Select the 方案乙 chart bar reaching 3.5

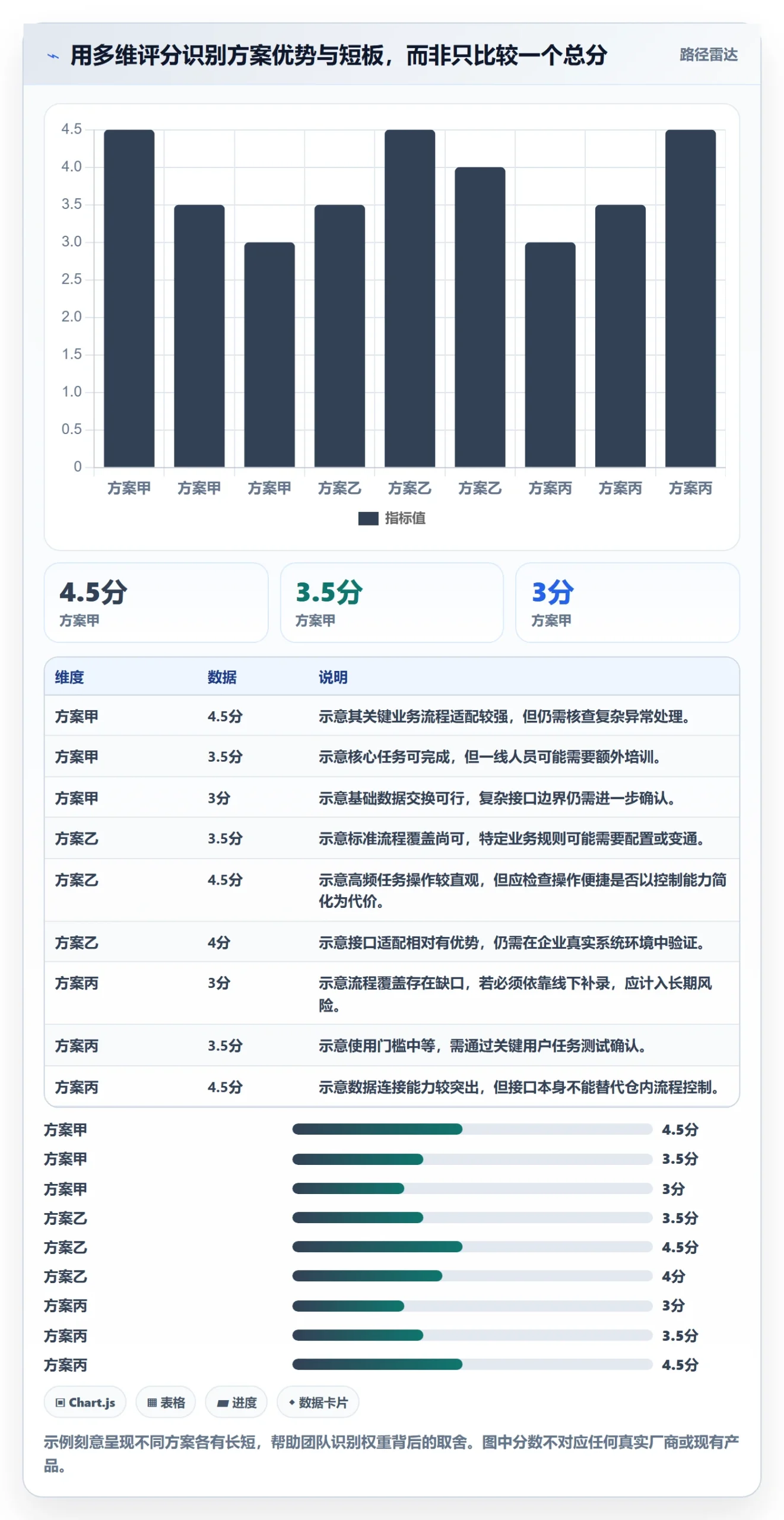coord(339,335)
